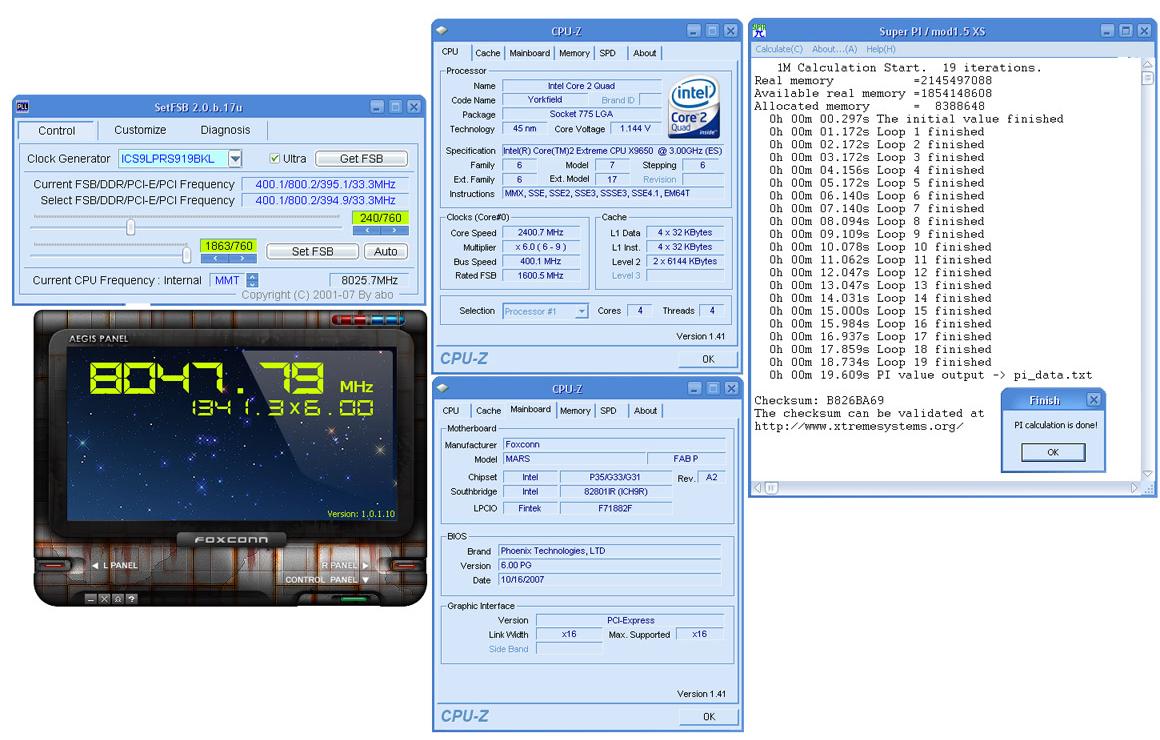Increase the 240/760 value with right arrow
This screenshot has width=1160, height=740.
pyautogui.click(x=394, y=230)
